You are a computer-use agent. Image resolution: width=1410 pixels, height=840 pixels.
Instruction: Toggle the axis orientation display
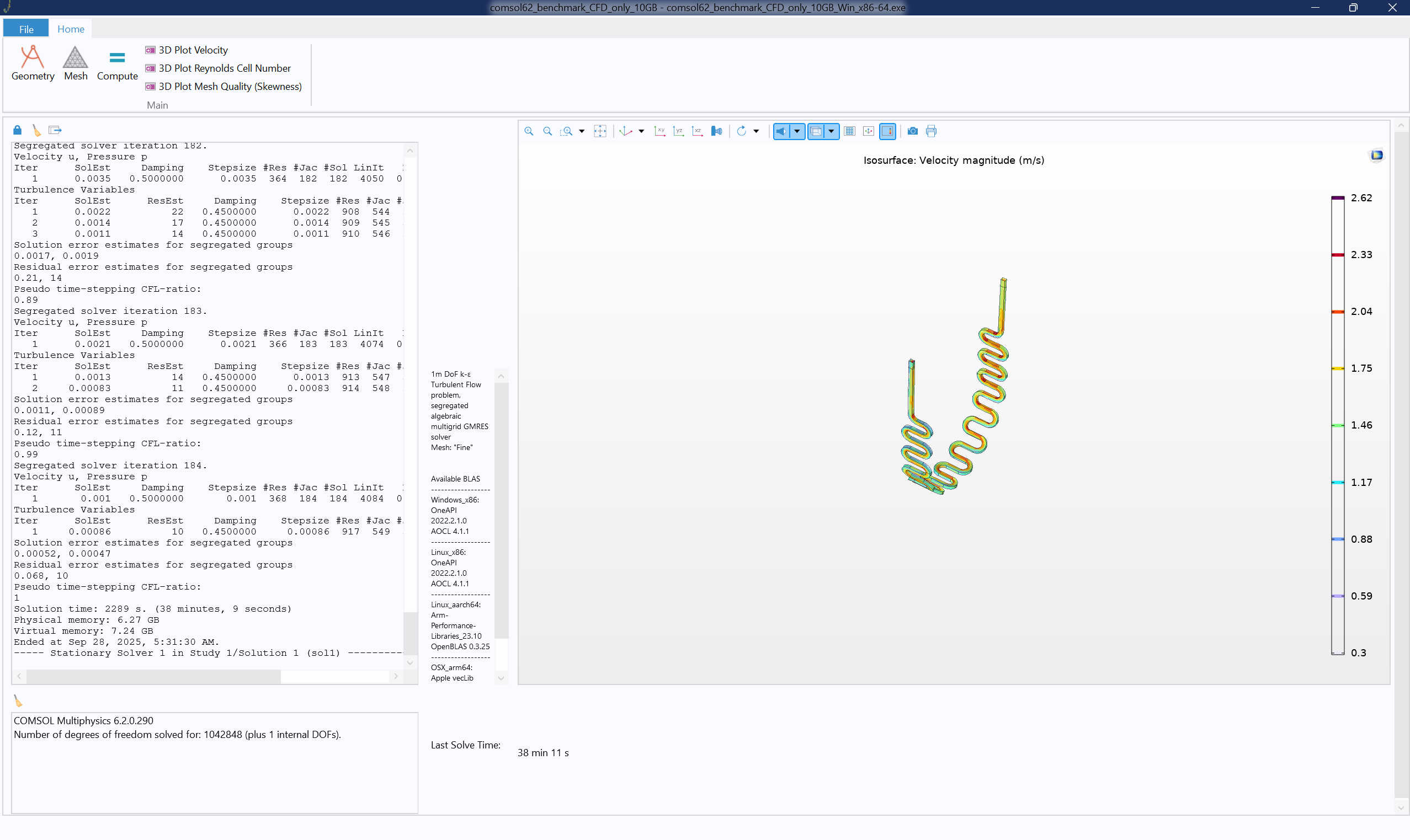(869, 131)
